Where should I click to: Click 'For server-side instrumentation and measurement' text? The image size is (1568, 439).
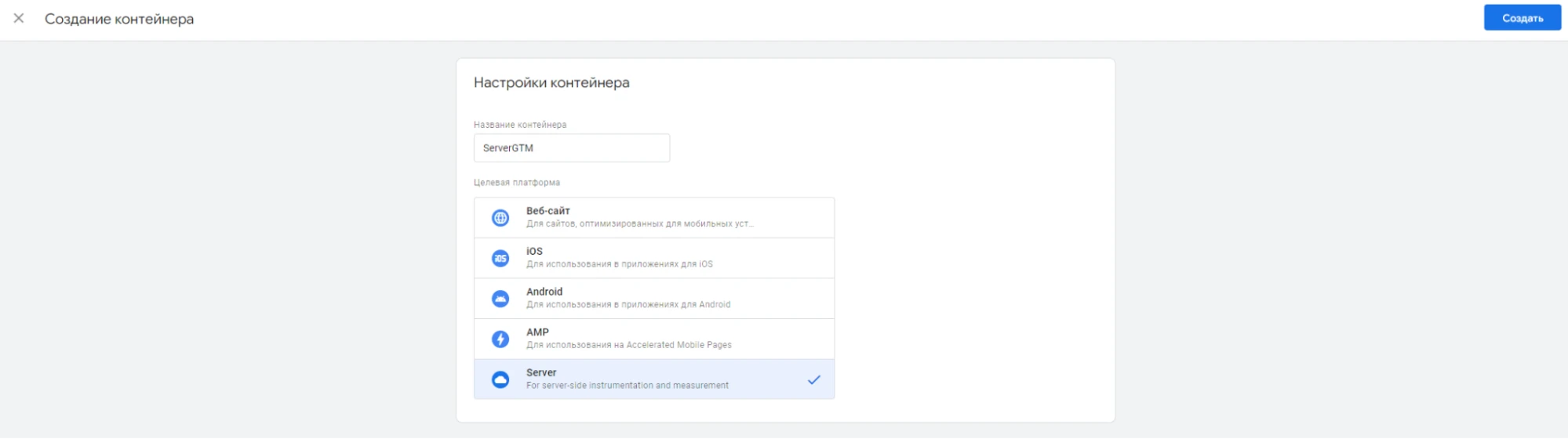(627, 386)
